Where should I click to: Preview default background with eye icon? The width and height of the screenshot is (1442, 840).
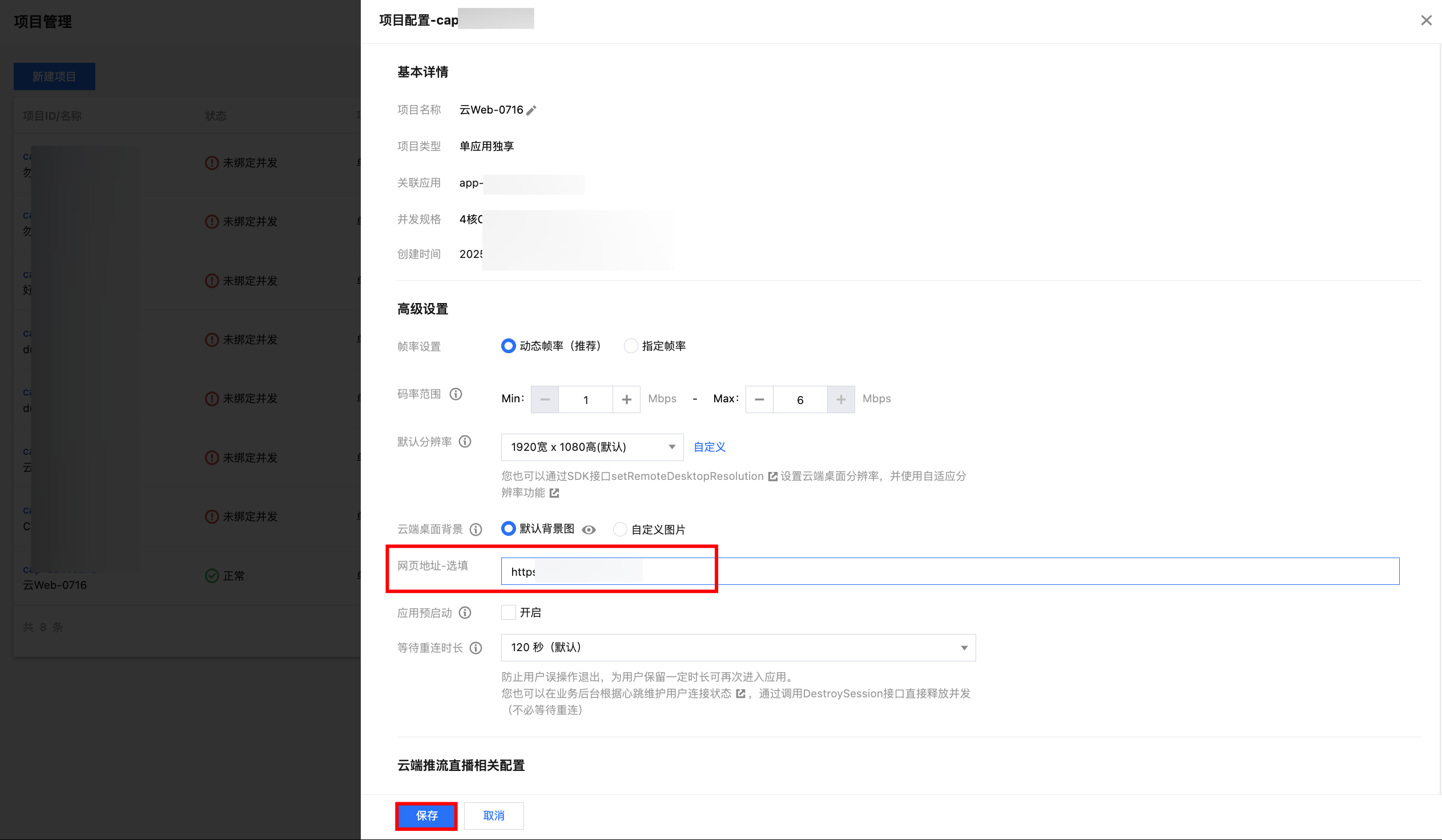(588, 530)
